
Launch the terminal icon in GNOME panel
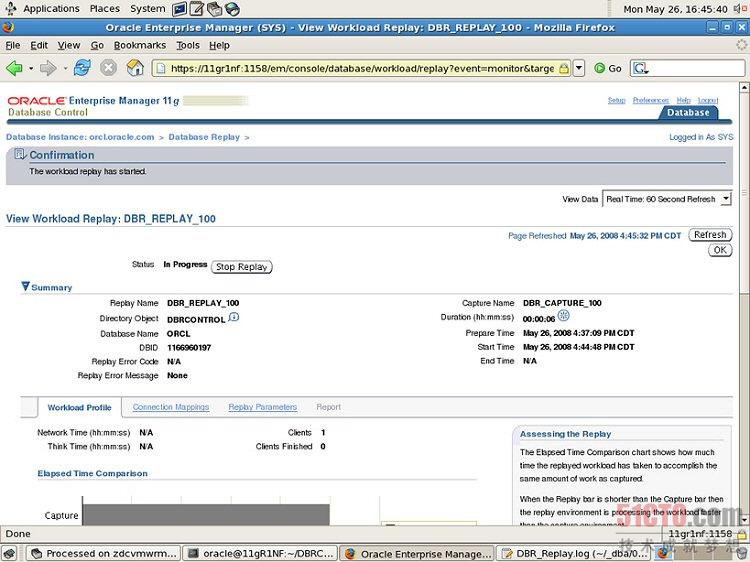180,9
